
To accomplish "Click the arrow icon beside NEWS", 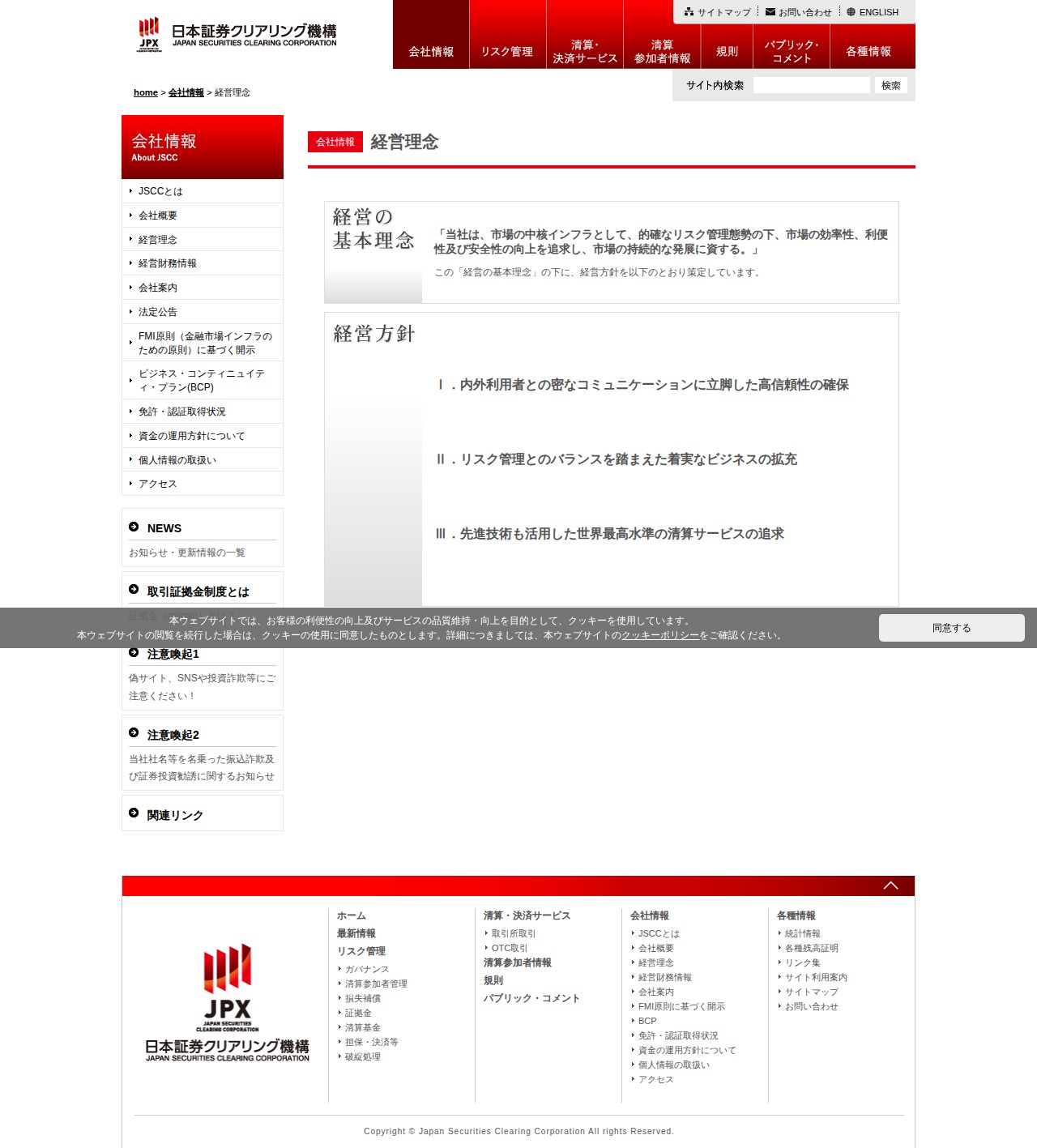I will pos(134,527).
